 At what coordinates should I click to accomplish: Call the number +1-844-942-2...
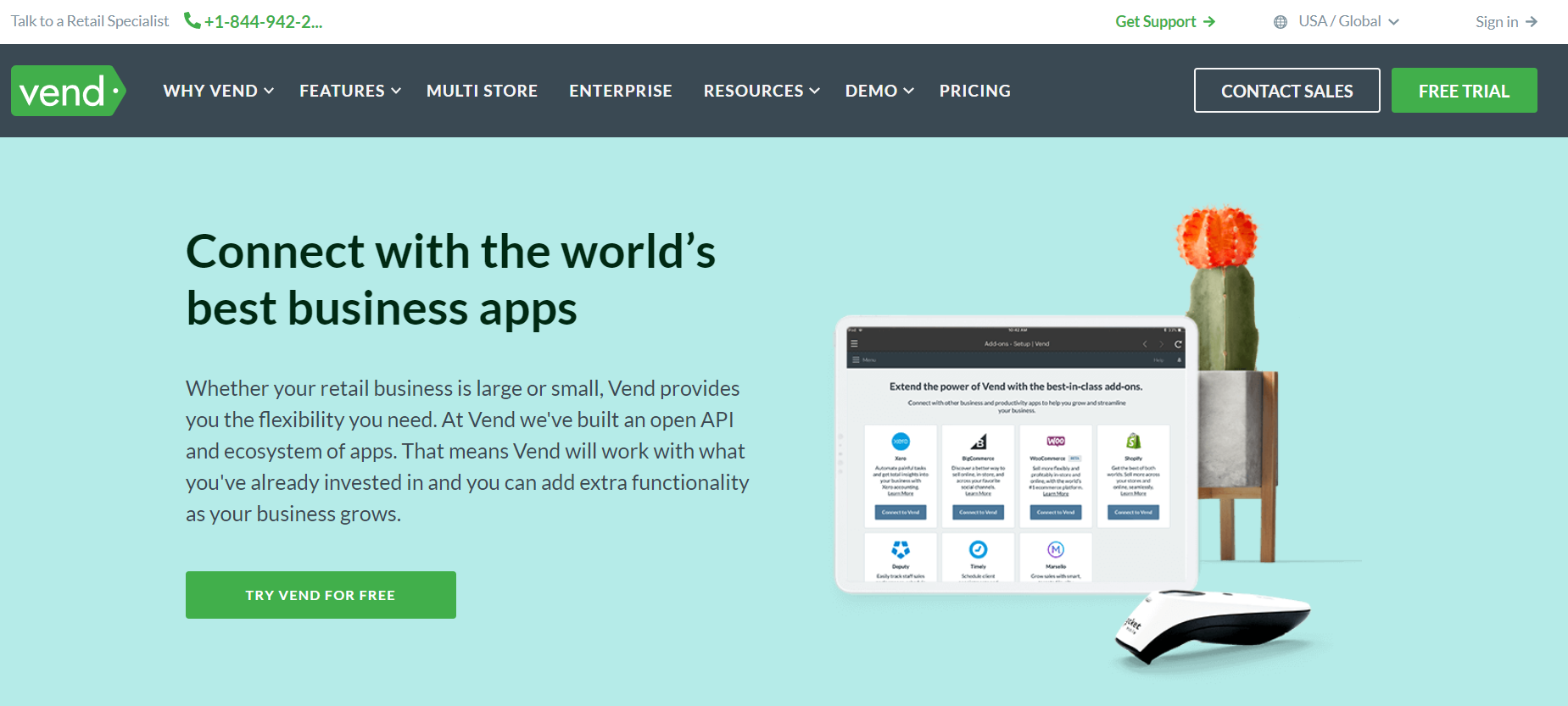[263, 22]
